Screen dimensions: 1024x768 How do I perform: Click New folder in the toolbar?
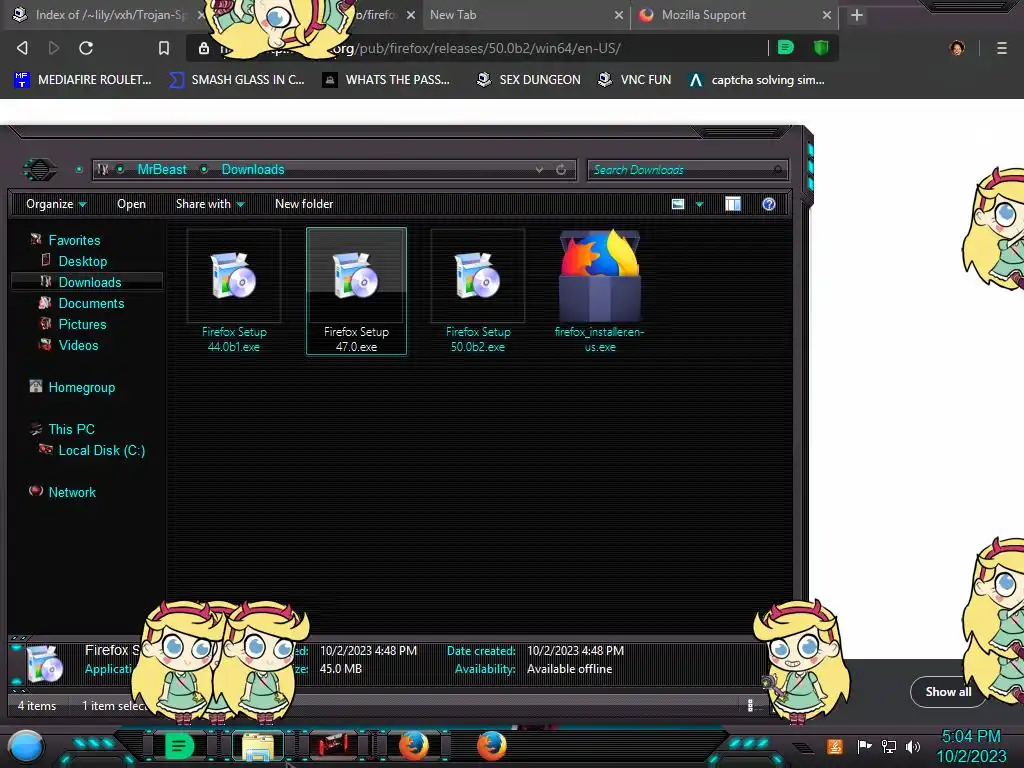[304, 204]
